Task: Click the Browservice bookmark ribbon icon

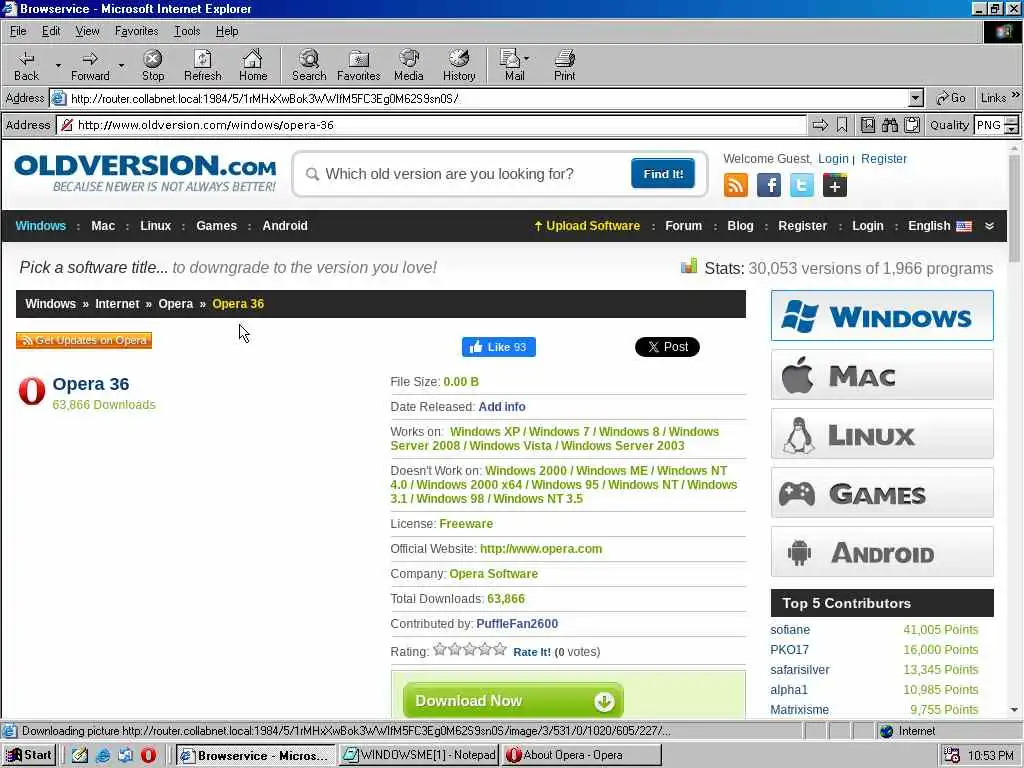Action: (842, 125)
